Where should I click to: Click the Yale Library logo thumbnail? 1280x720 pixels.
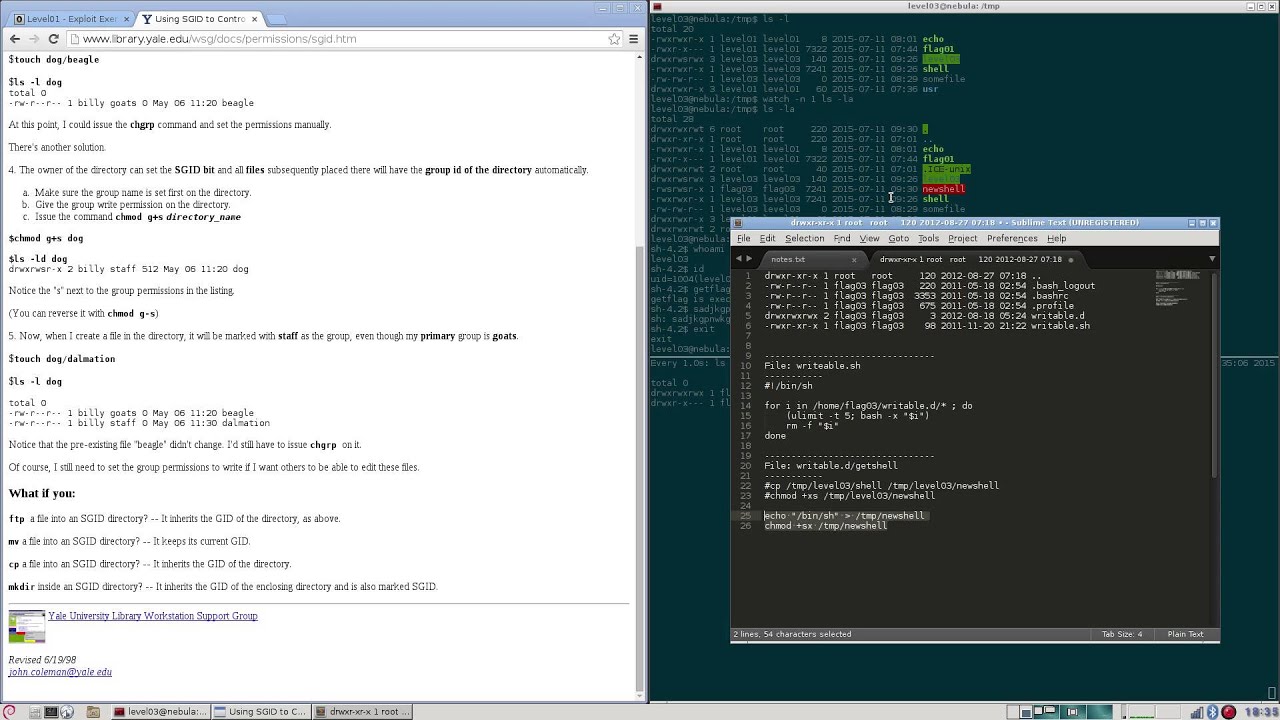pos(27,626)
